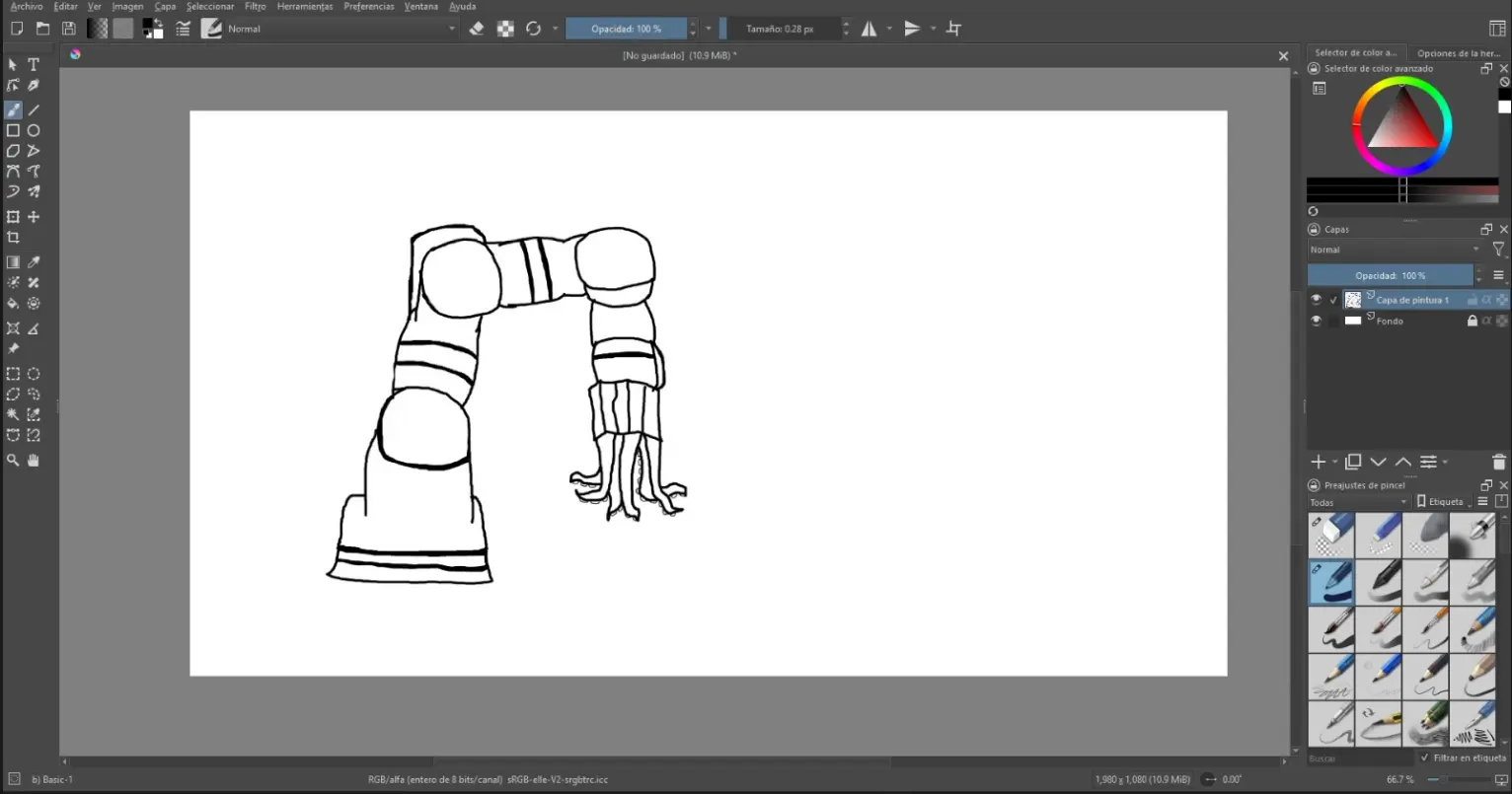This screenshot has width=1512, height=794.
Task: Hide the Fondo layer visibility eye
Action: (x=1316, y=320)
